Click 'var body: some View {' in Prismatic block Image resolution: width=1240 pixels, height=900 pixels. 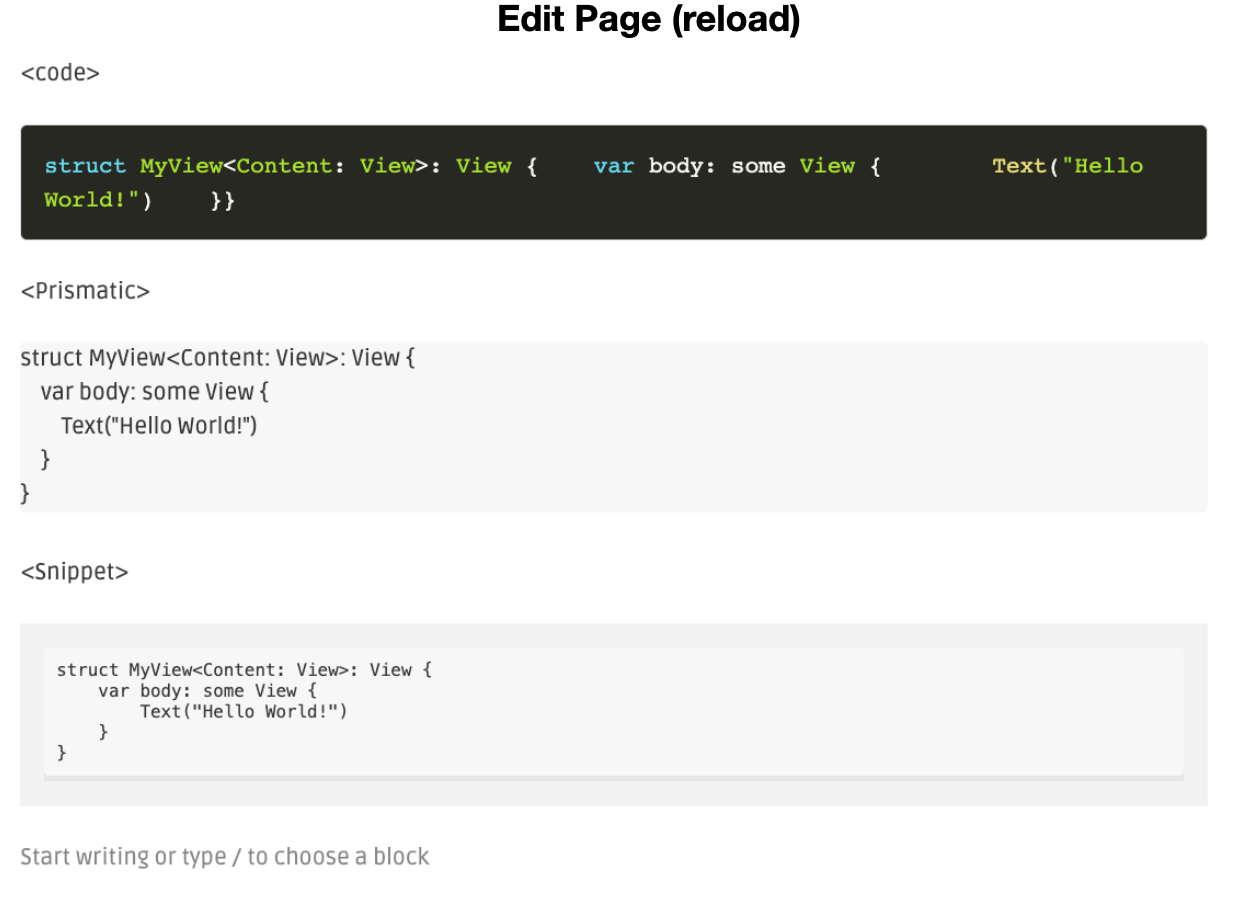tap(155, 392)
